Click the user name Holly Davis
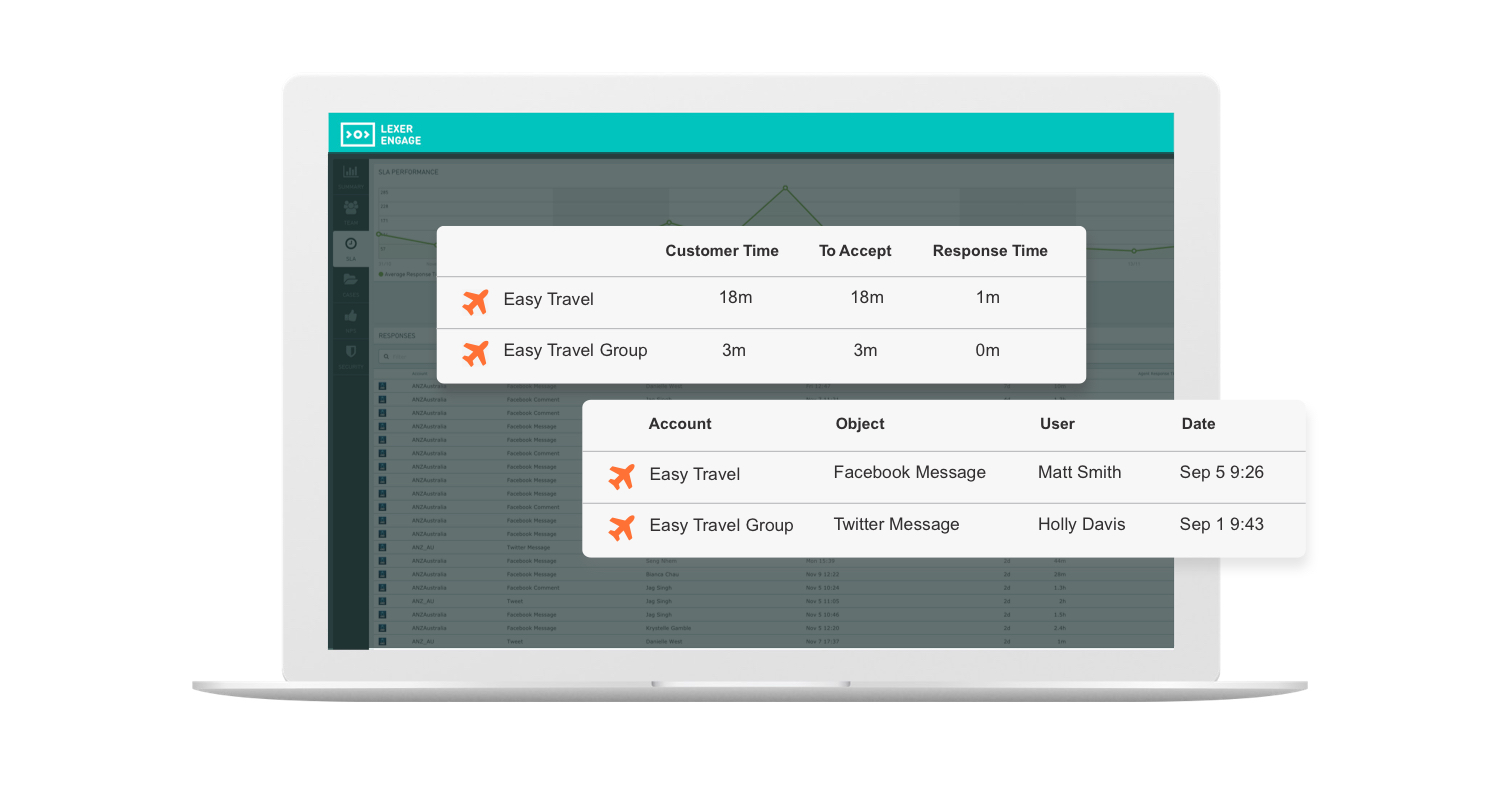The image size is (1500, 800). click(1082, 524)
